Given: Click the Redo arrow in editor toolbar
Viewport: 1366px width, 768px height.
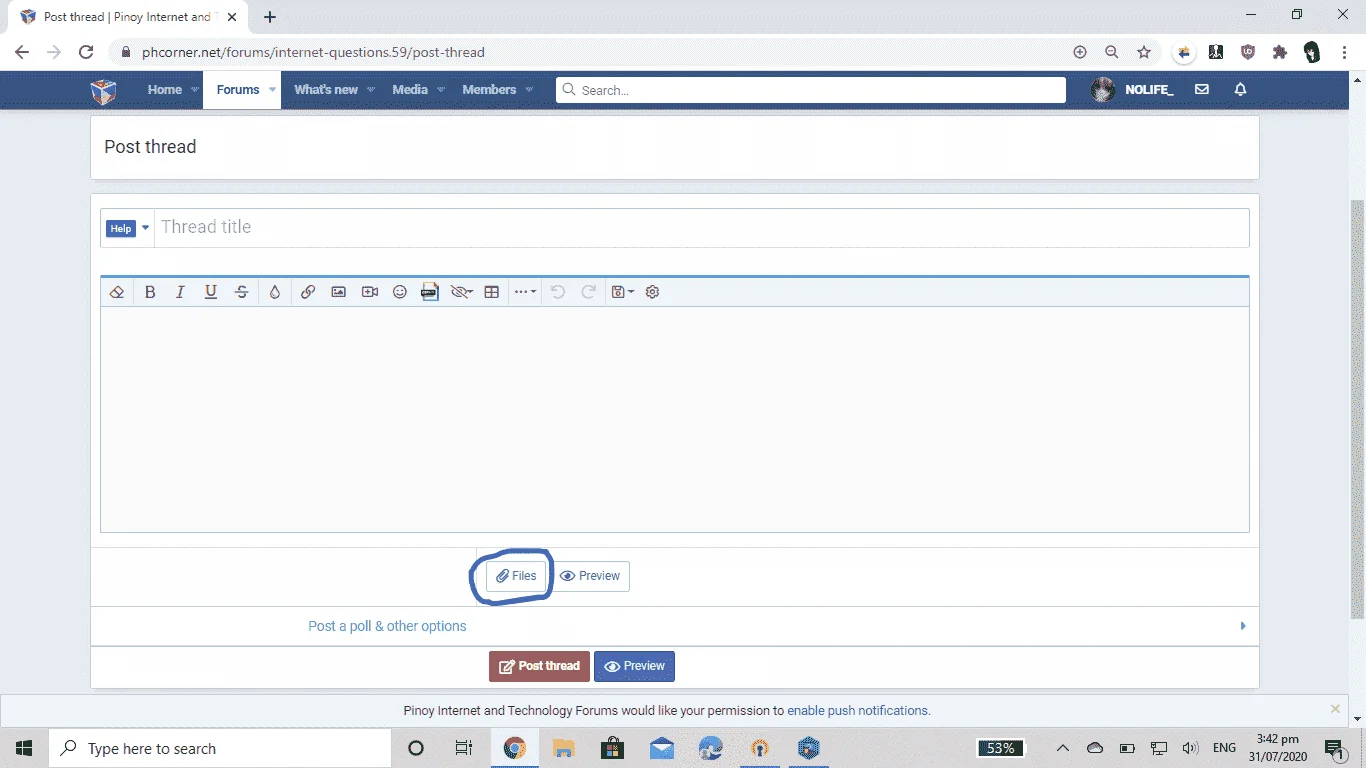Looking at the screenshot, I should pos(589,292).
